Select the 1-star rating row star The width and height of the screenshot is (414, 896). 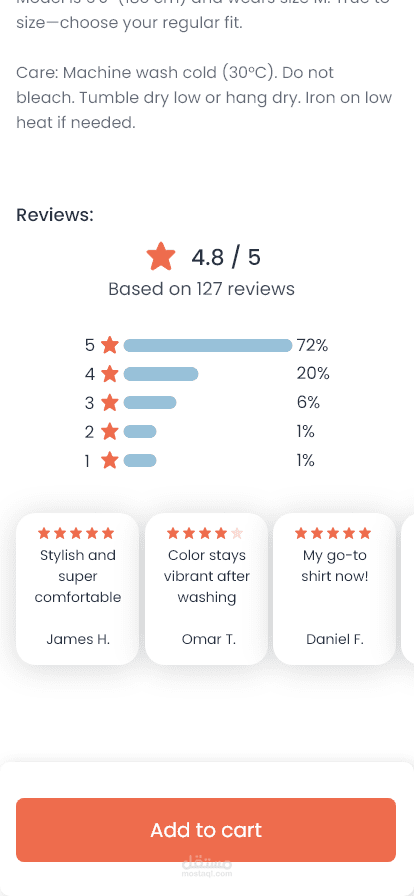(x=109, y=460)
